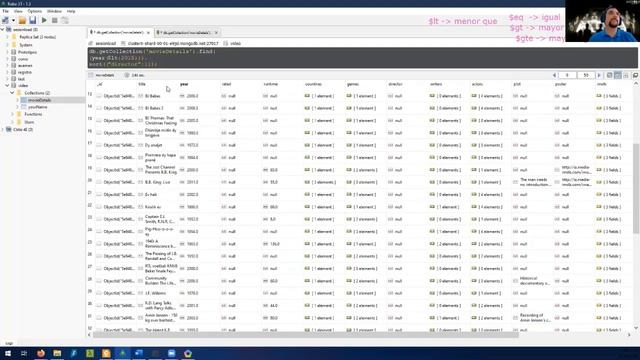
Task: Switch results to table view mode icon
Action: (618, 75)
